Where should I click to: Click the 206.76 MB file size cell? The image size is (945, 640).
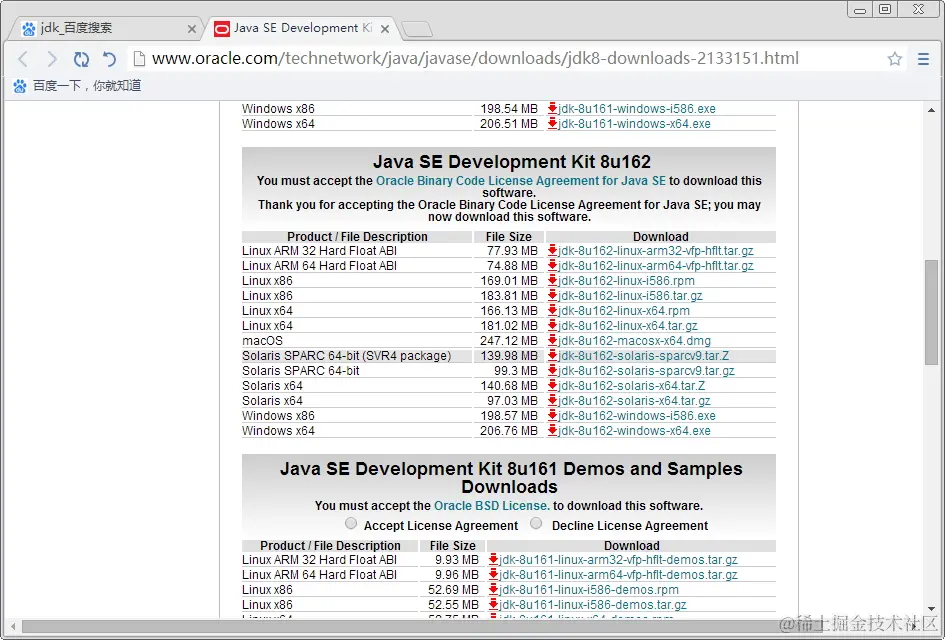(x=509, y=430)
